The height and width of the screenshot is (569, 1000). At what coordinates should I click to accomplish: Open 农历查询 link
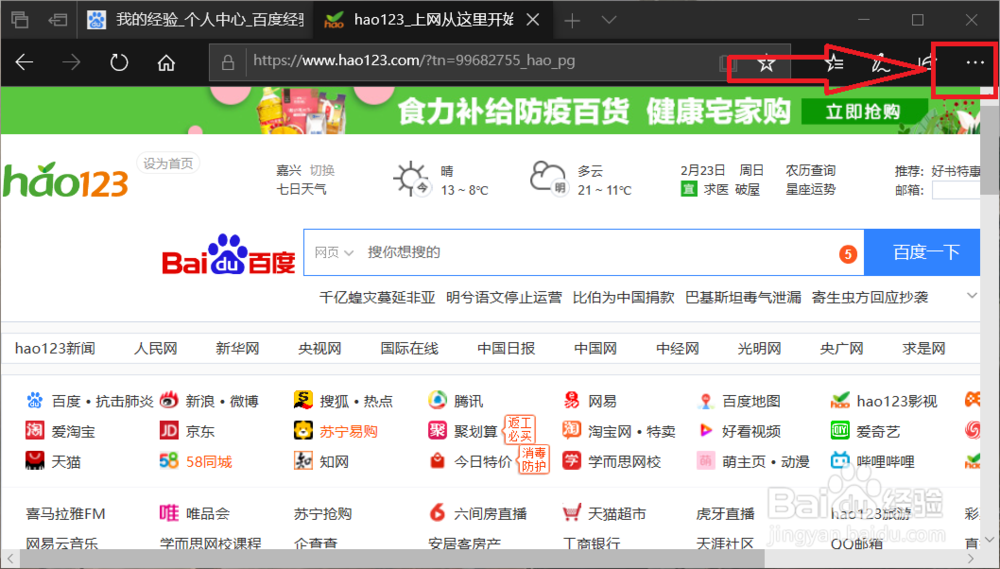pyautogui.click(x=811, y=170)
